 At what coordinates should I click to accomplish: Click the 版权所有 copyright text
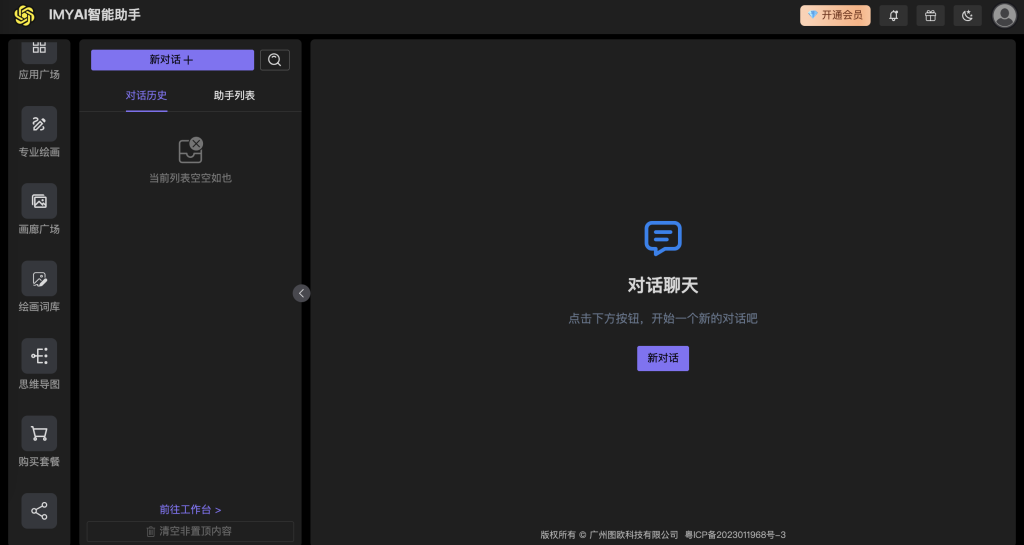(609, 535)
